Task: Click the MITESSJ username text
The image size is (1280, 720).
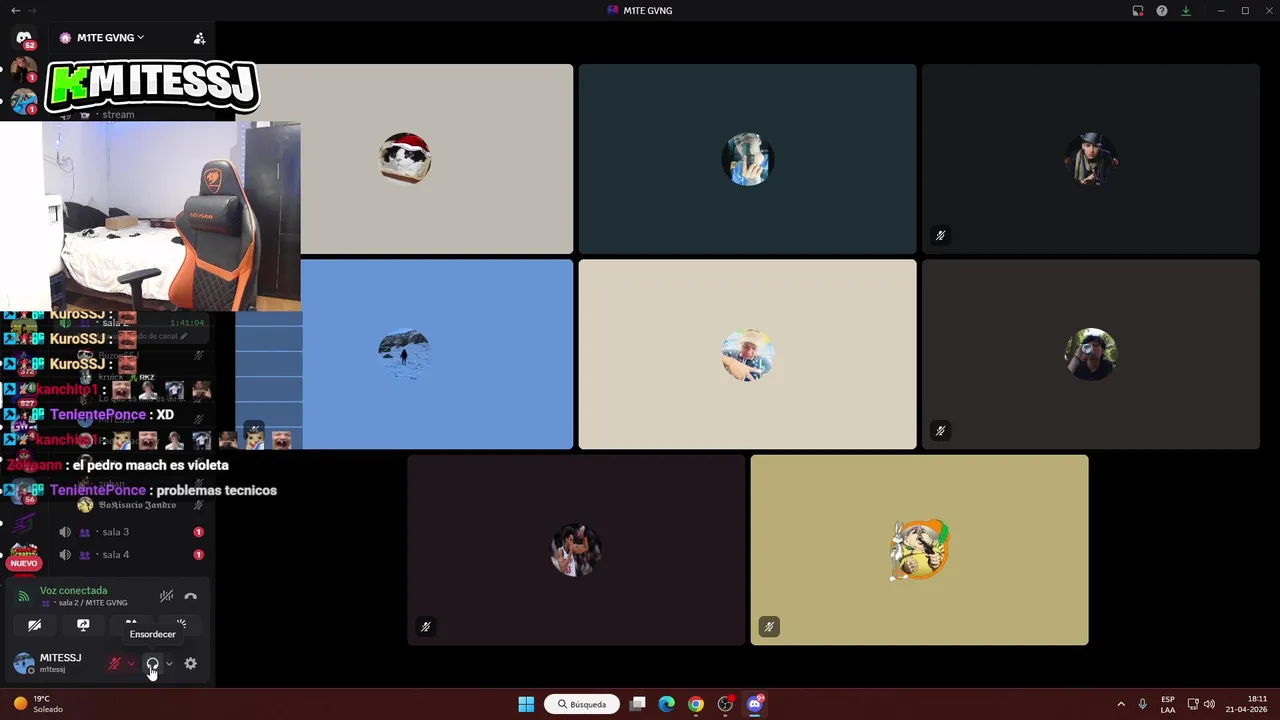Action: coord(60,658)
